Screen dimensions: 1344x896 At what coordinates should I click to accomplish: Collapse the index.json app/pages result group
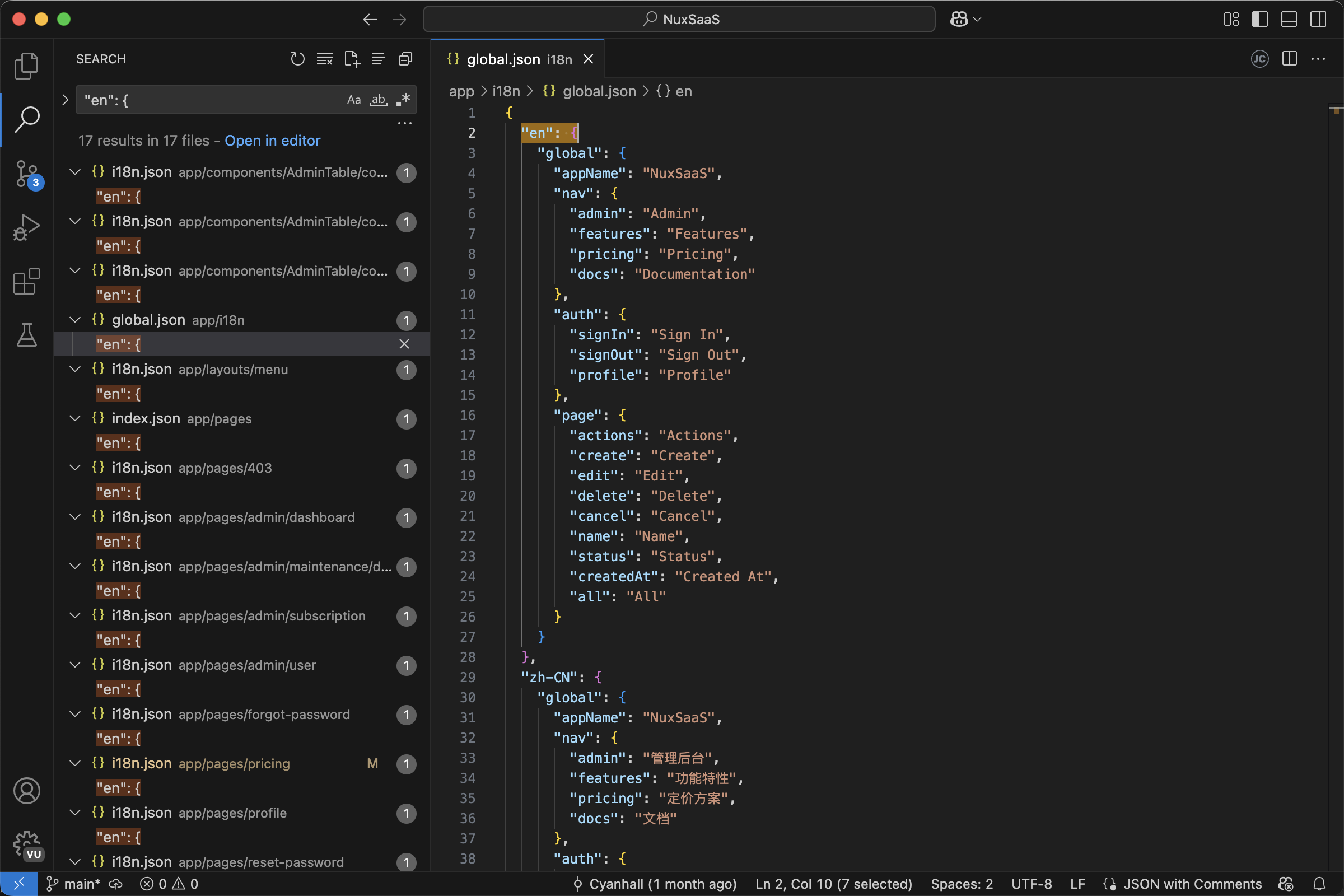75,418
